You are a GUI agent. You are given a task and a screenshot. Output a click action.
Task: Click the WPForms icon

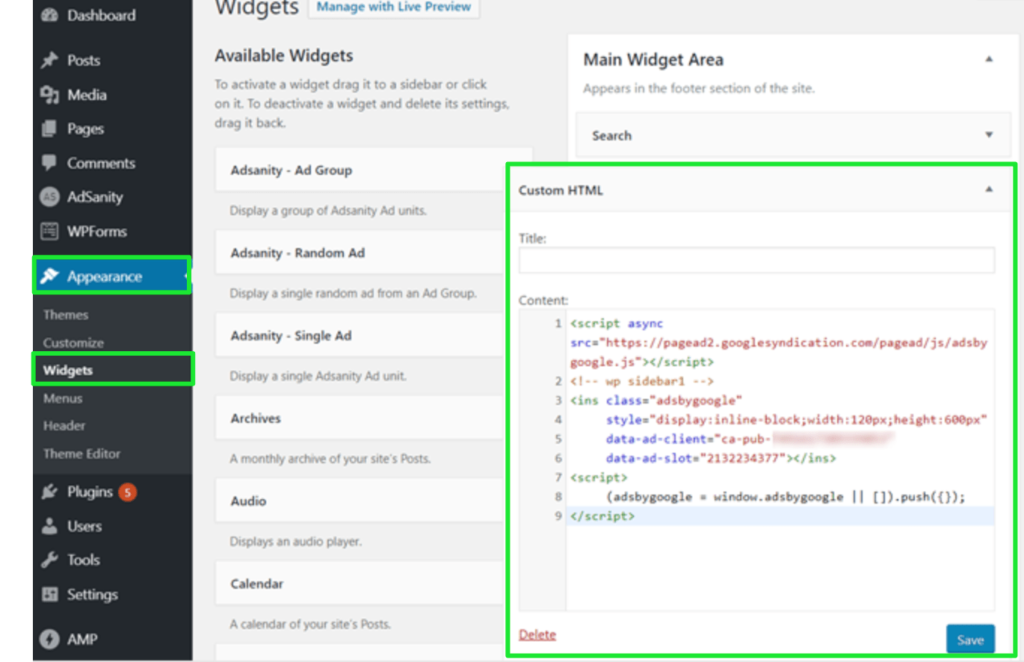pyautogui.click(x=50, y=231)
